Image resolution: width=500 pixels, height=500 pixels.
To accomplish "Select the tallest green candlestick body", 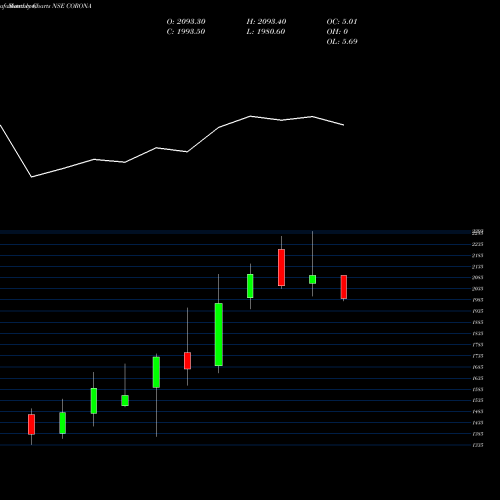I will pyautogui.click(x=219, y=334).
